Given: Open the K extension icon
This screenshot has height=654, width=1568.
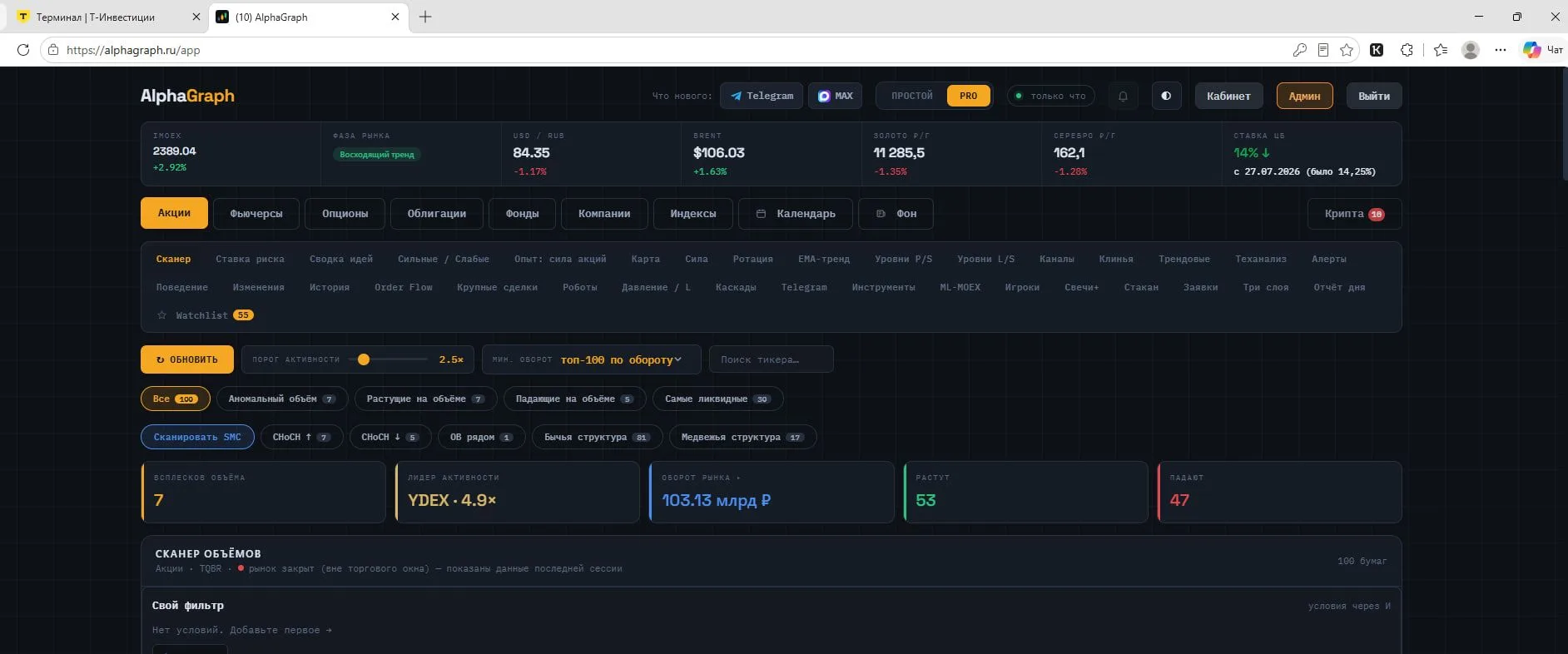Looking at the screenshot, I should coord(1377,50).
